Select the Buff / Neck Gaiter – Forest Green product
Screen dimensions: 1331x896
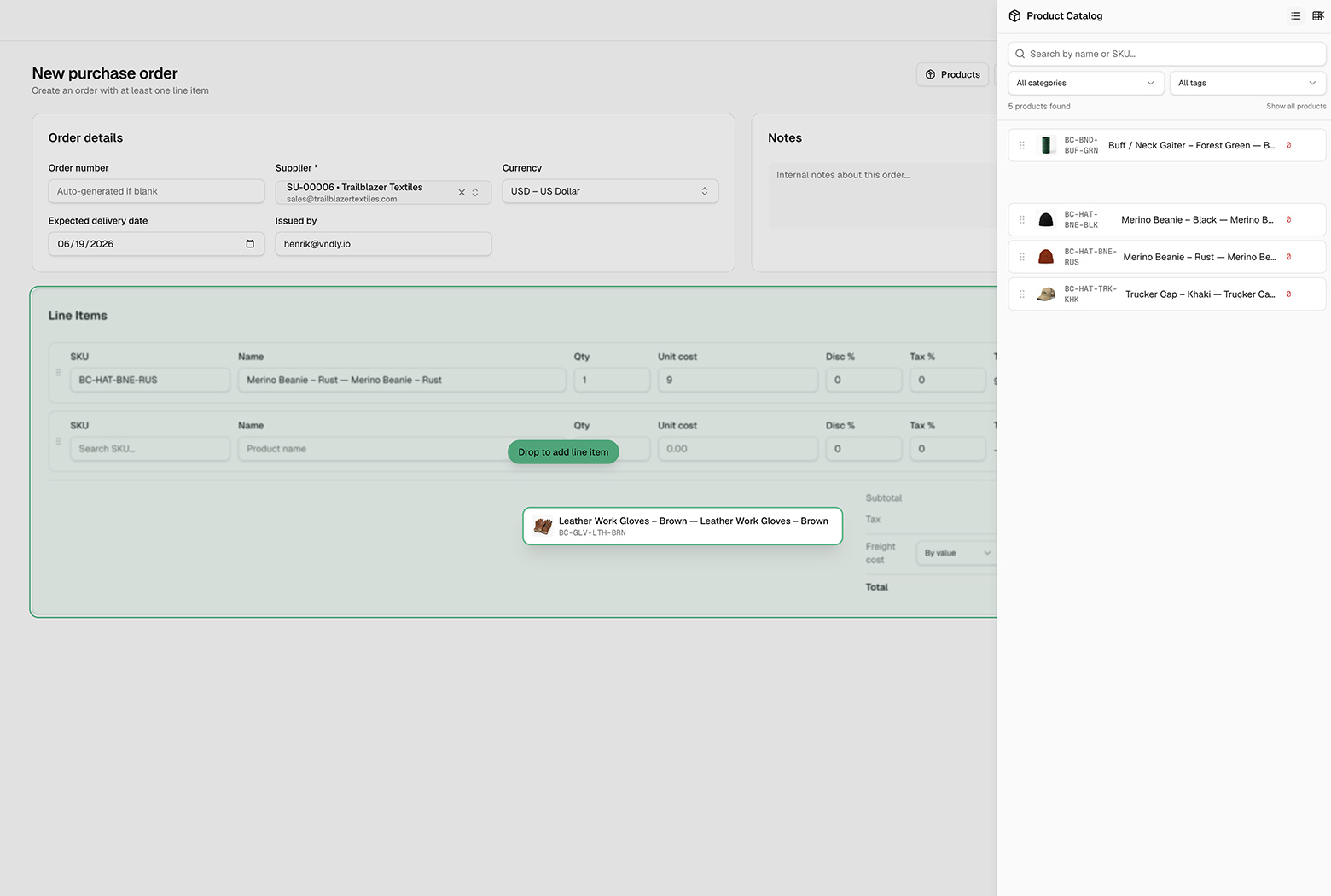[x=1191, y=145]
